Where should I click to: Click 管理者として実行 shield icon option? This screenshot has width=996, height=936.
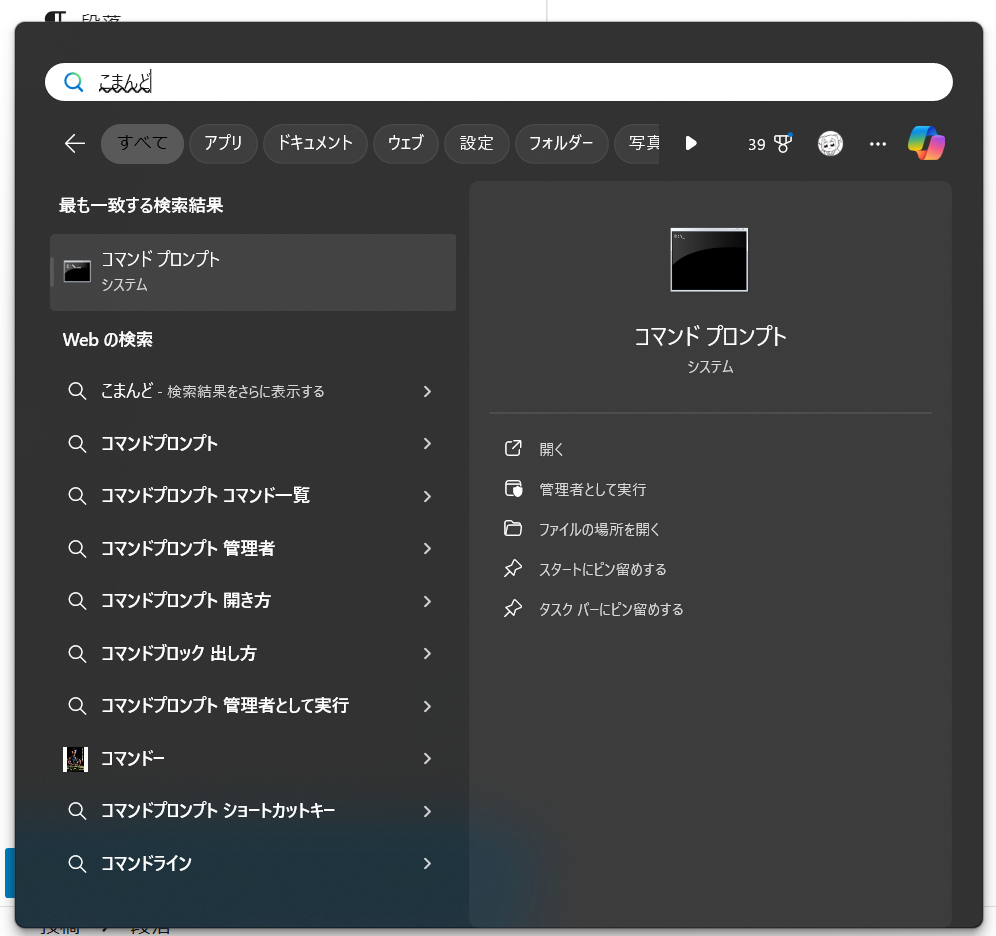point(592,489)
